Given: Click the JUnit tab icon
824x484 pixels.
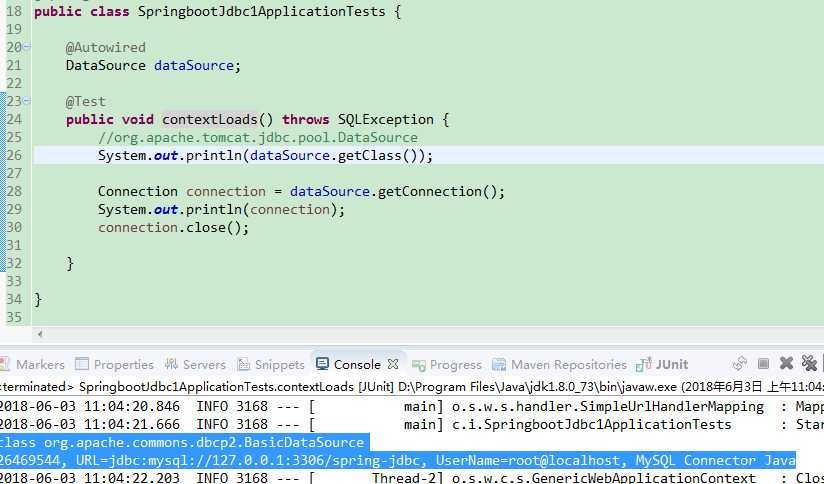Looking at the screenshot, I should (x=644, y=364).
